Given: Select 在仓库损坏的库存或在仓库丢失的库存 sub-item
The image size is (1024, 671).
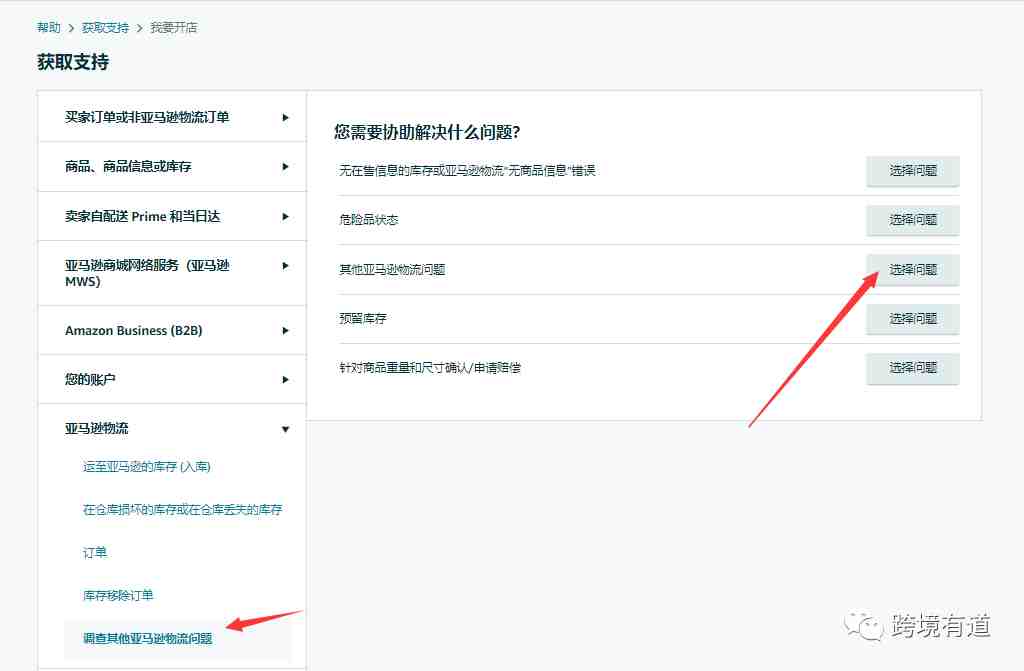Looking at the screenshot, I should tap(182, 510).
